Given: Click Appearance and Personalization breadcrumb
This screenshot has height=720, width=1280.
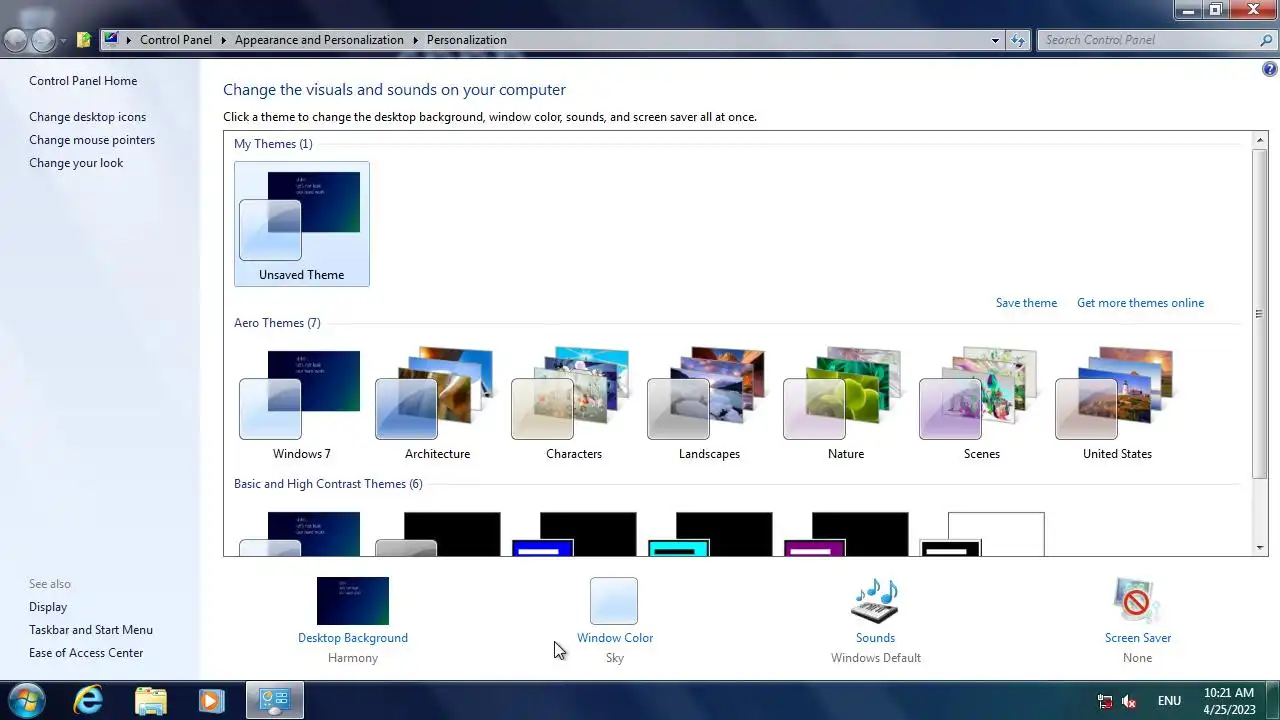Looking at the screenshot, I should [319, 40].
